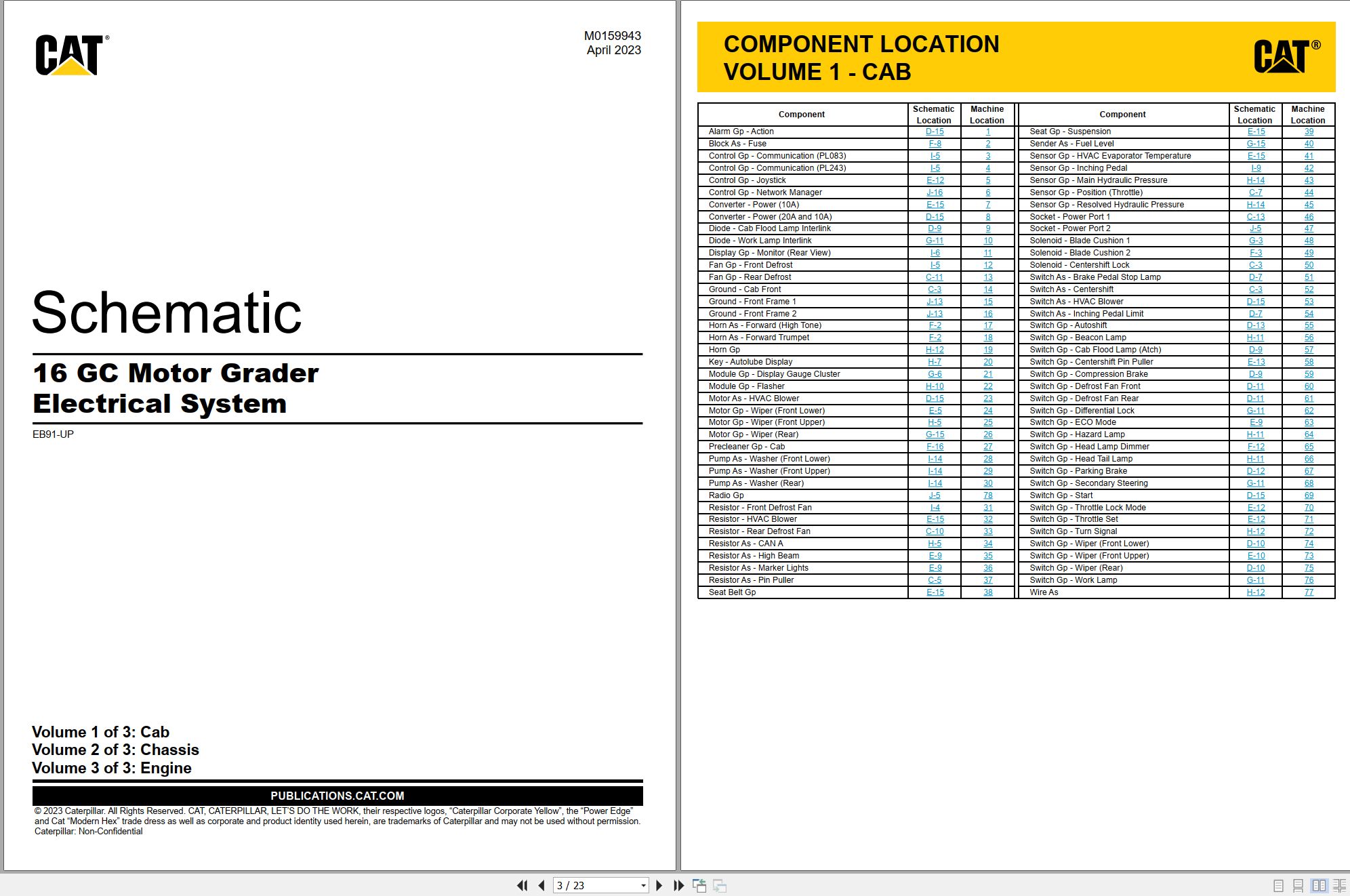
Task: Open the page number dropdown arrow
Action: pos(643,886)
